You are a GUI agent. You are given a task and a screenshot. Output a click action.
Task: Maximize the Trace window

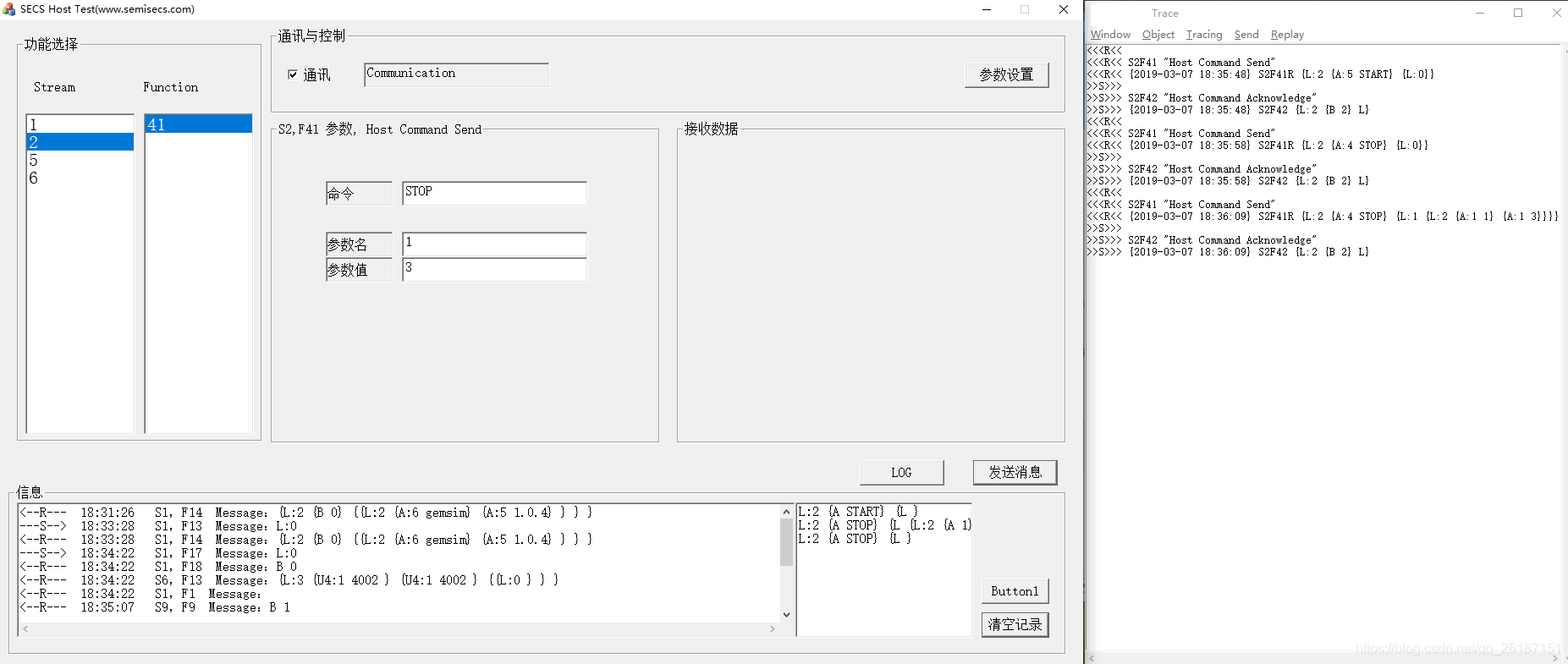pyautogui.click(x=1518, y=13)
